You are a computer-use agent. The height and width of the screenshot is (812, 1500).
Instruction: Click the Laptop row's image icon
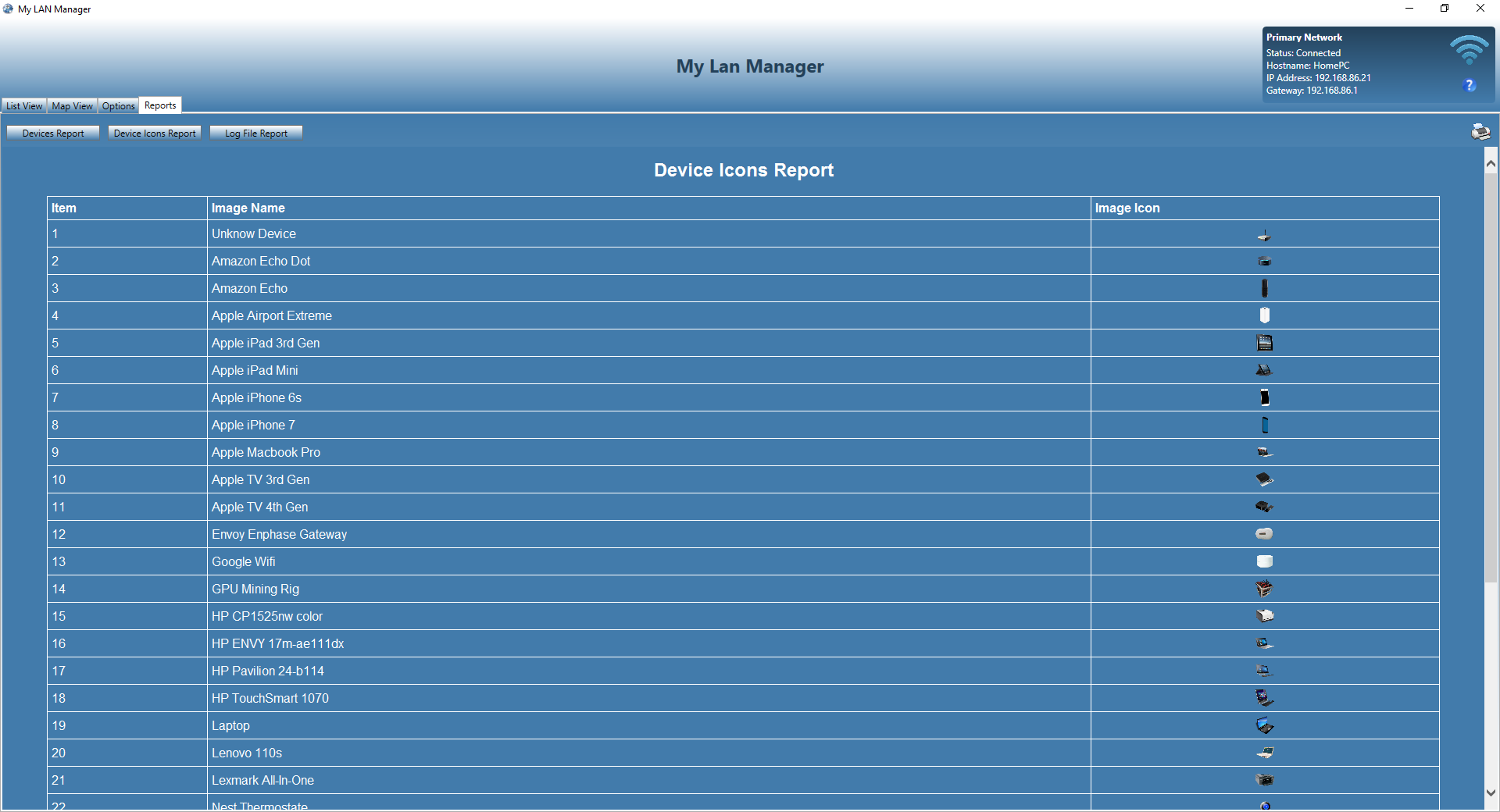click(x=1264, y=725)
